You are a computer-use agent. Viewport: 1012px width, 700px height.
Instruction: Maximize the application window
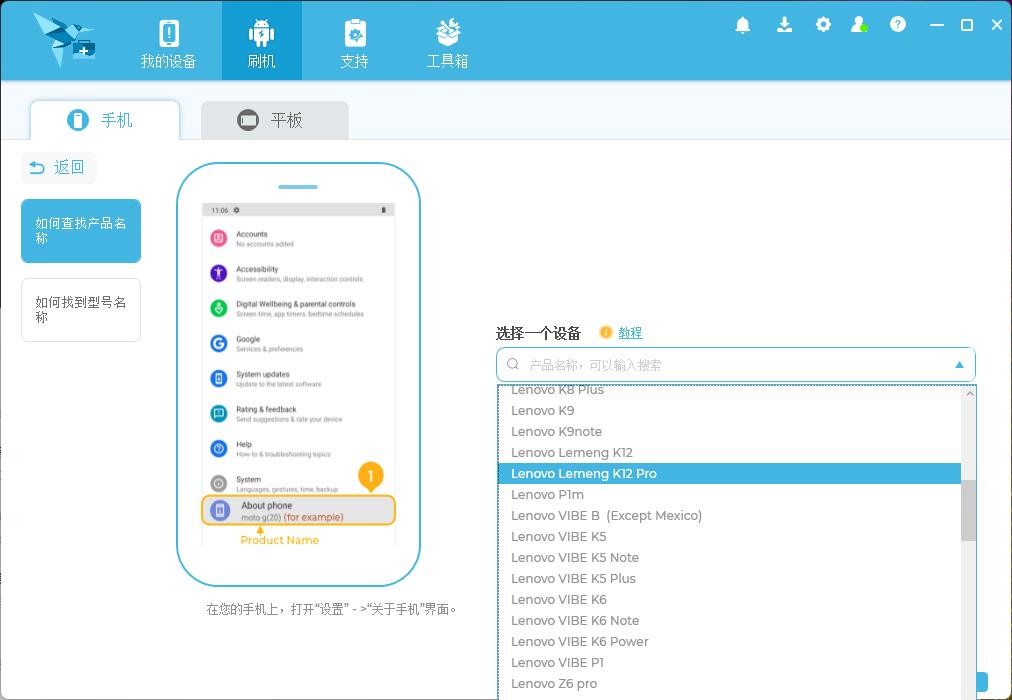(x=967, y=25)
